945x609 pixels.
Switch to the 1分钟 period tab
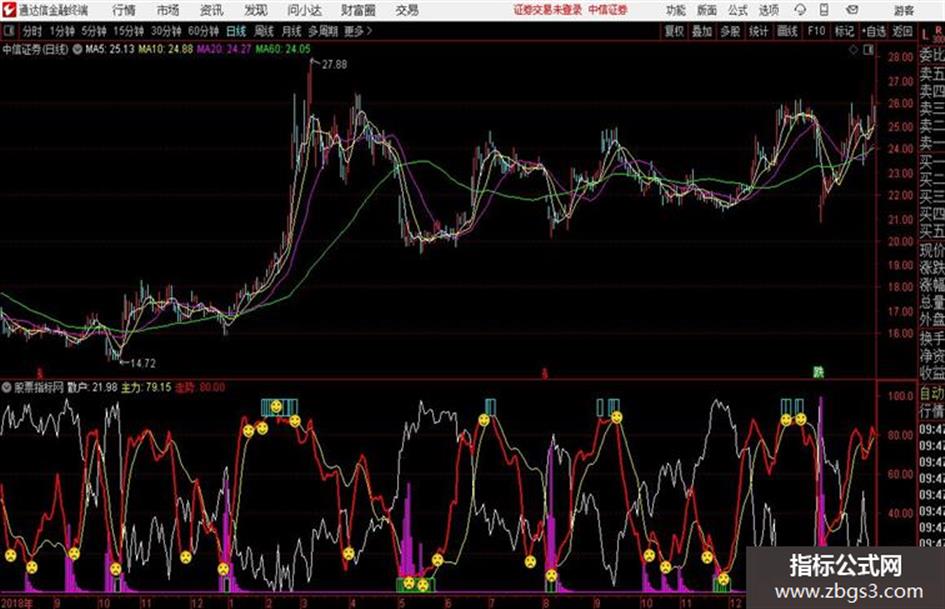[x=61, y=31]
